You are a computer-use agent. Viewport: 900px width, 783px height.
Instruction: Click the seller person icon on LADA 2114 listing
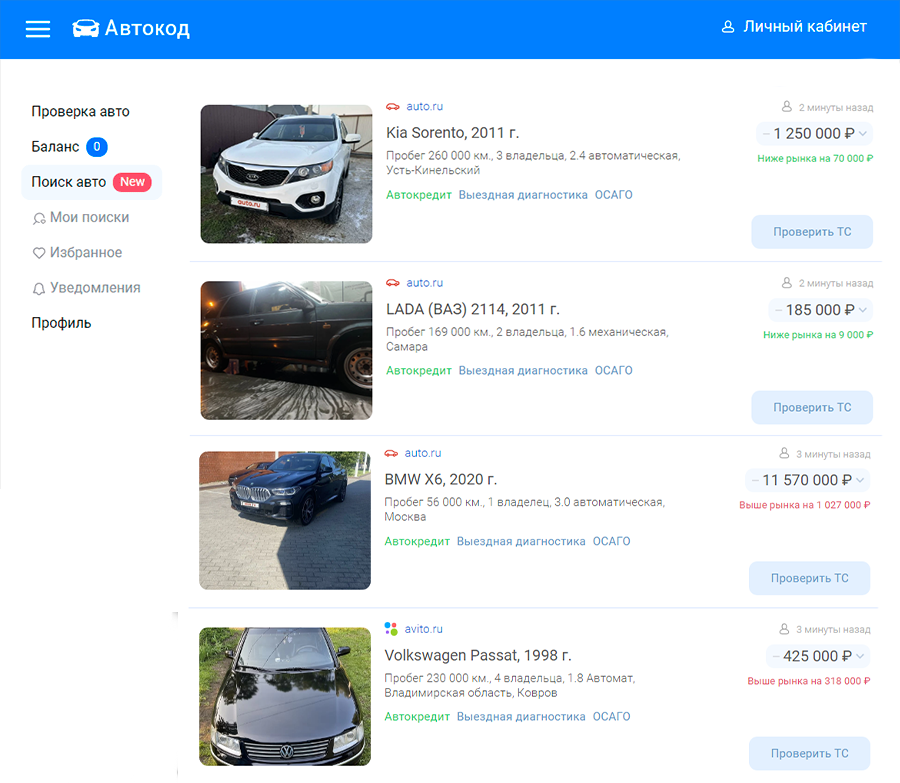point(786,283)
